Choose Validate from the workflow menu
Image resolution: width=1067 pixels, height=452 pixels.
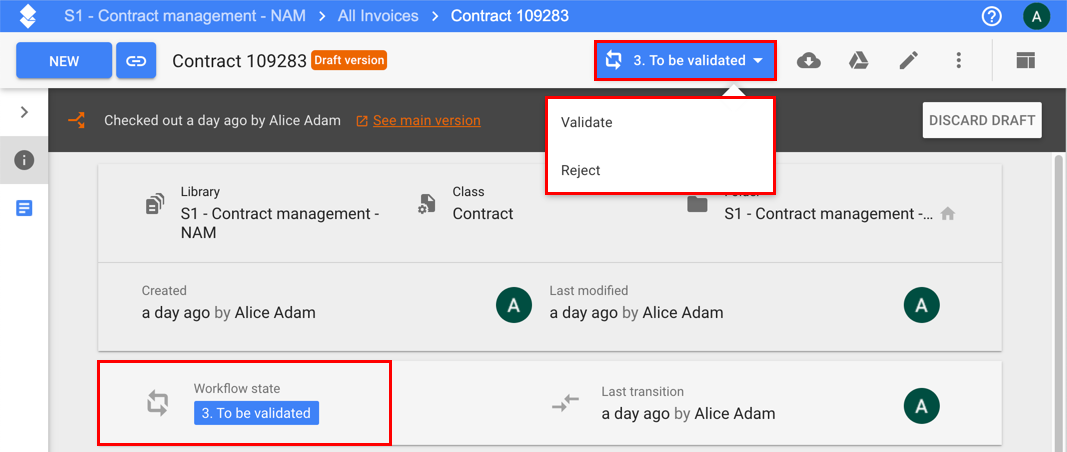click(x=587, y=122)
